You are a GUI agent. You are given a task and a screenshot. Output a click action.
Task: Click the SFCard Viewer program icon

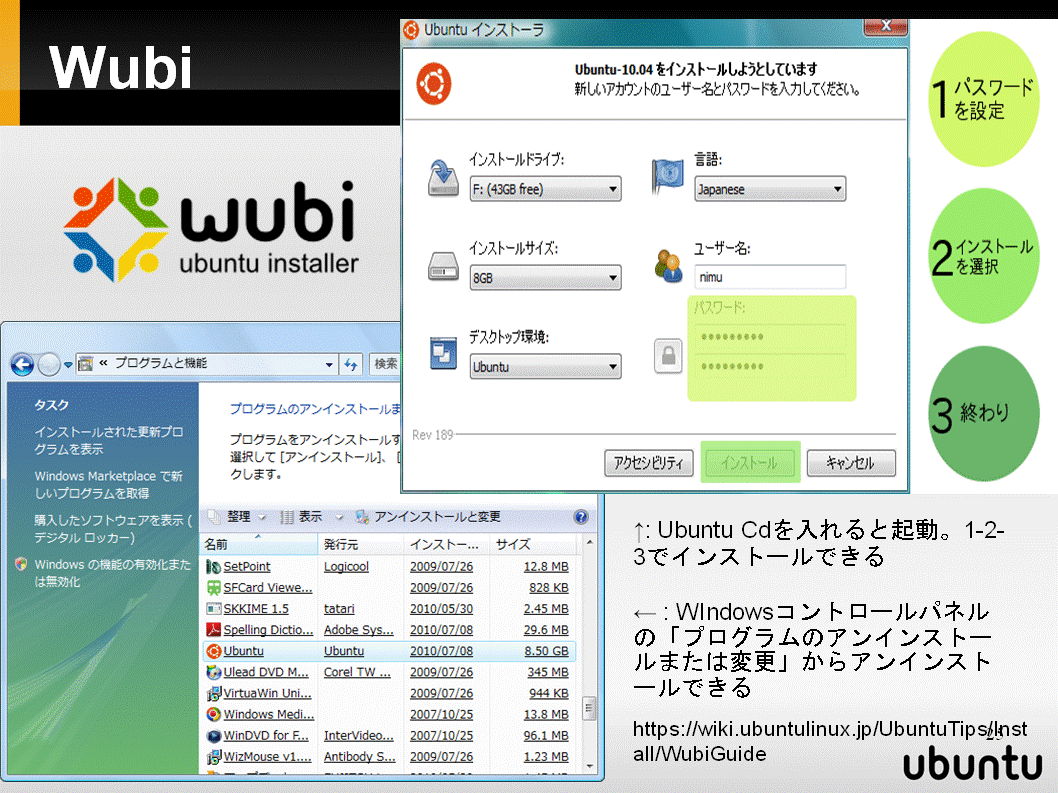213,588
